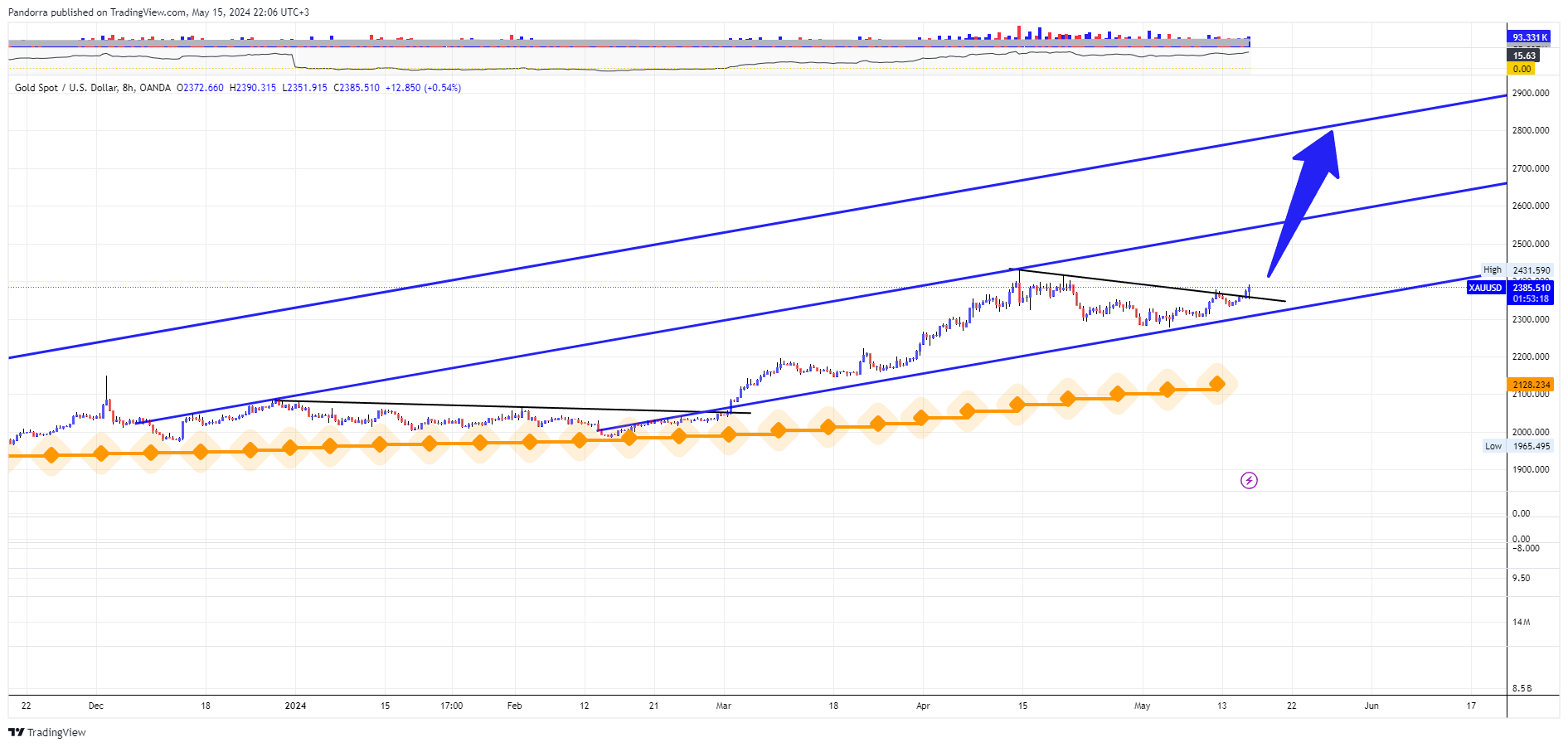Click the 13 date label after May
1568x747 pixels.
pyautogui.click(x=1221, y=706)
